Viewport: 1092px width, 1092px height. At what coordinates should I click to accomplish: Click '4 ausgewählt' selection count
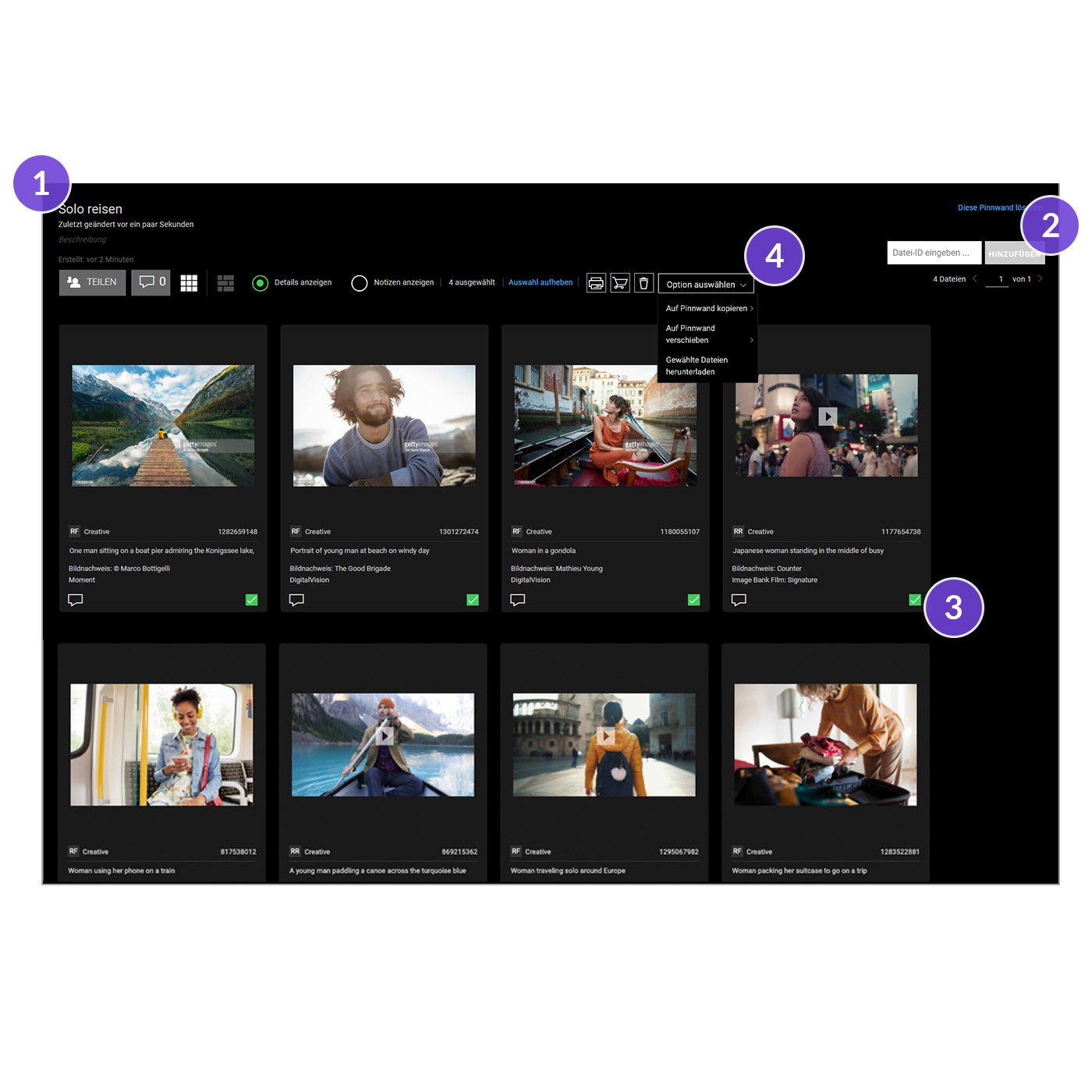(x=472, y=282)
